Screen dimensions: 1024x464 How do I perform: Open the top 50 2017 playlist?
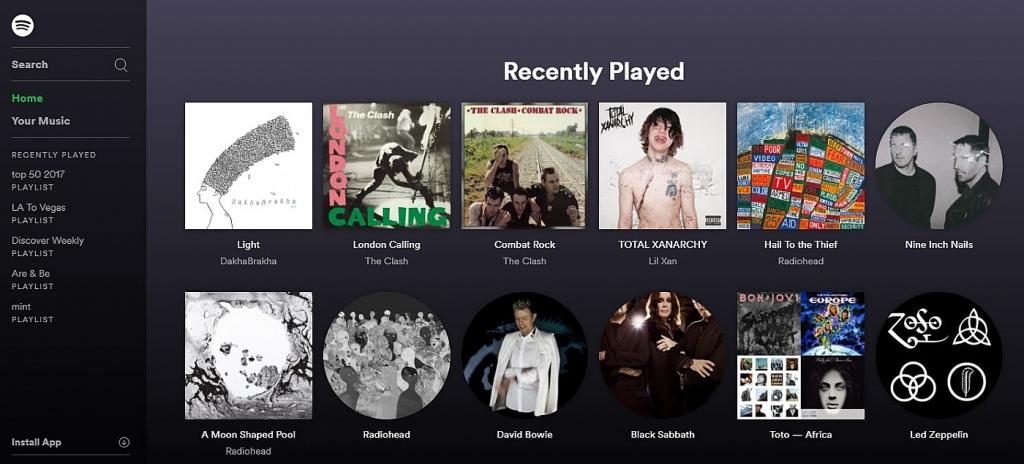click(38, 180)
